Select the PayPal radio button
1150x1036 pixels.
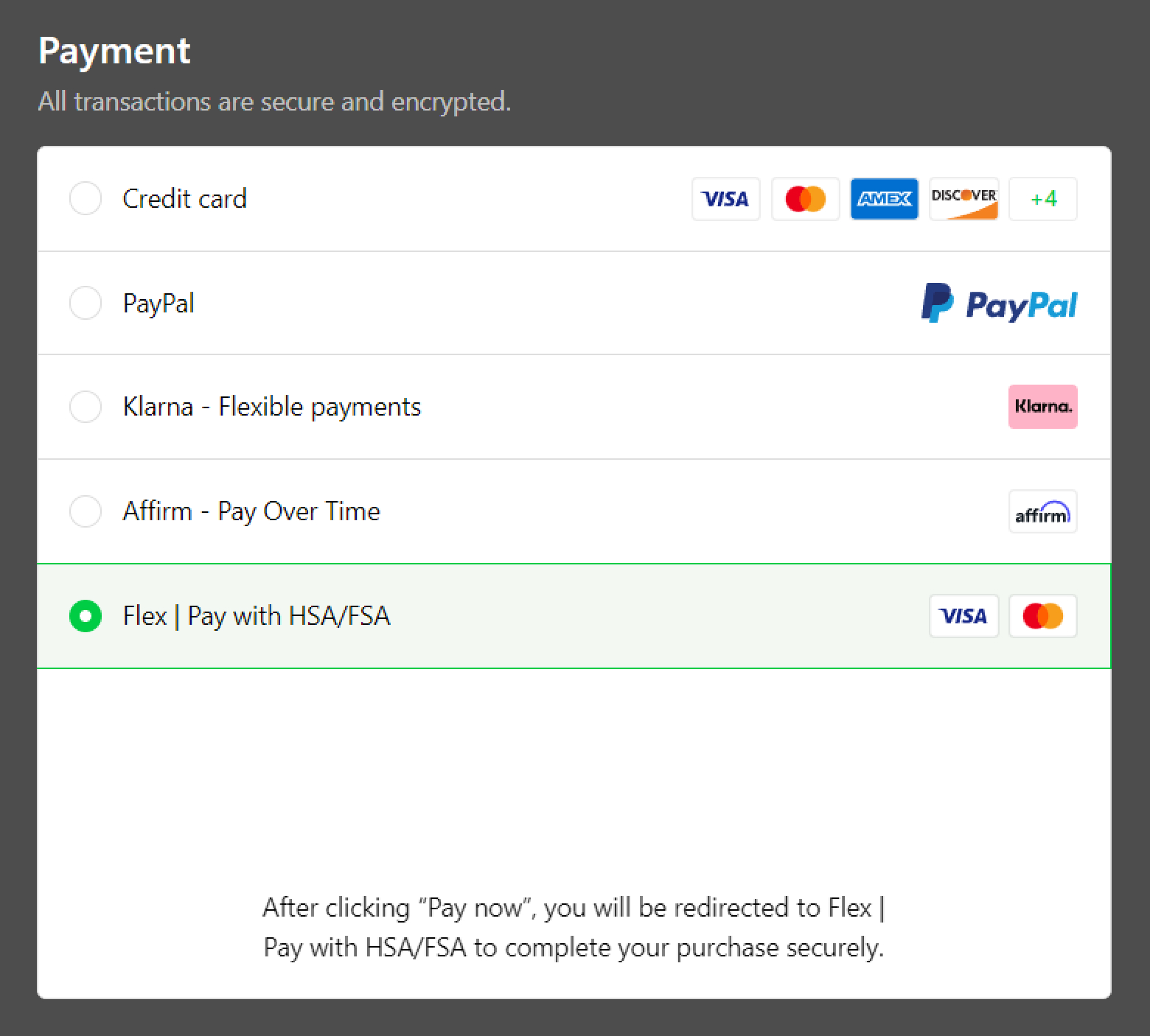(x=86, y=303)
